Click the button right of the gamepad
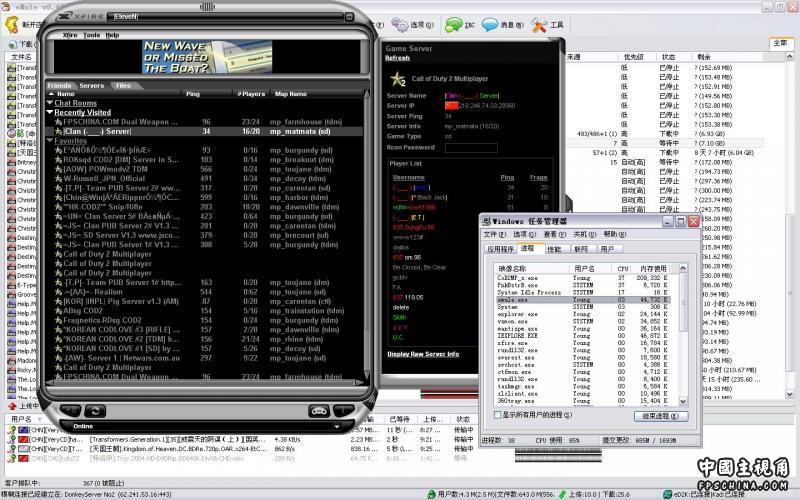The width and height of the screenshot is (800, 500). click(x=343, y=411)
